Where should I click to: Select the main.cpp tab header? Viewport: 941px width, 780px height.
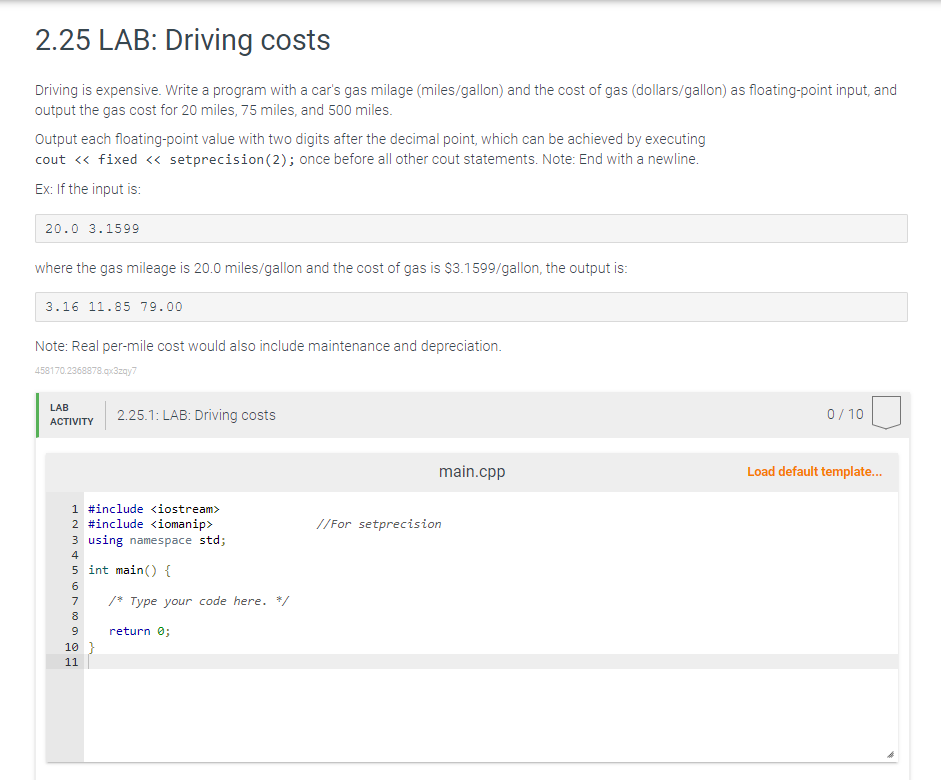pos(471,471)
